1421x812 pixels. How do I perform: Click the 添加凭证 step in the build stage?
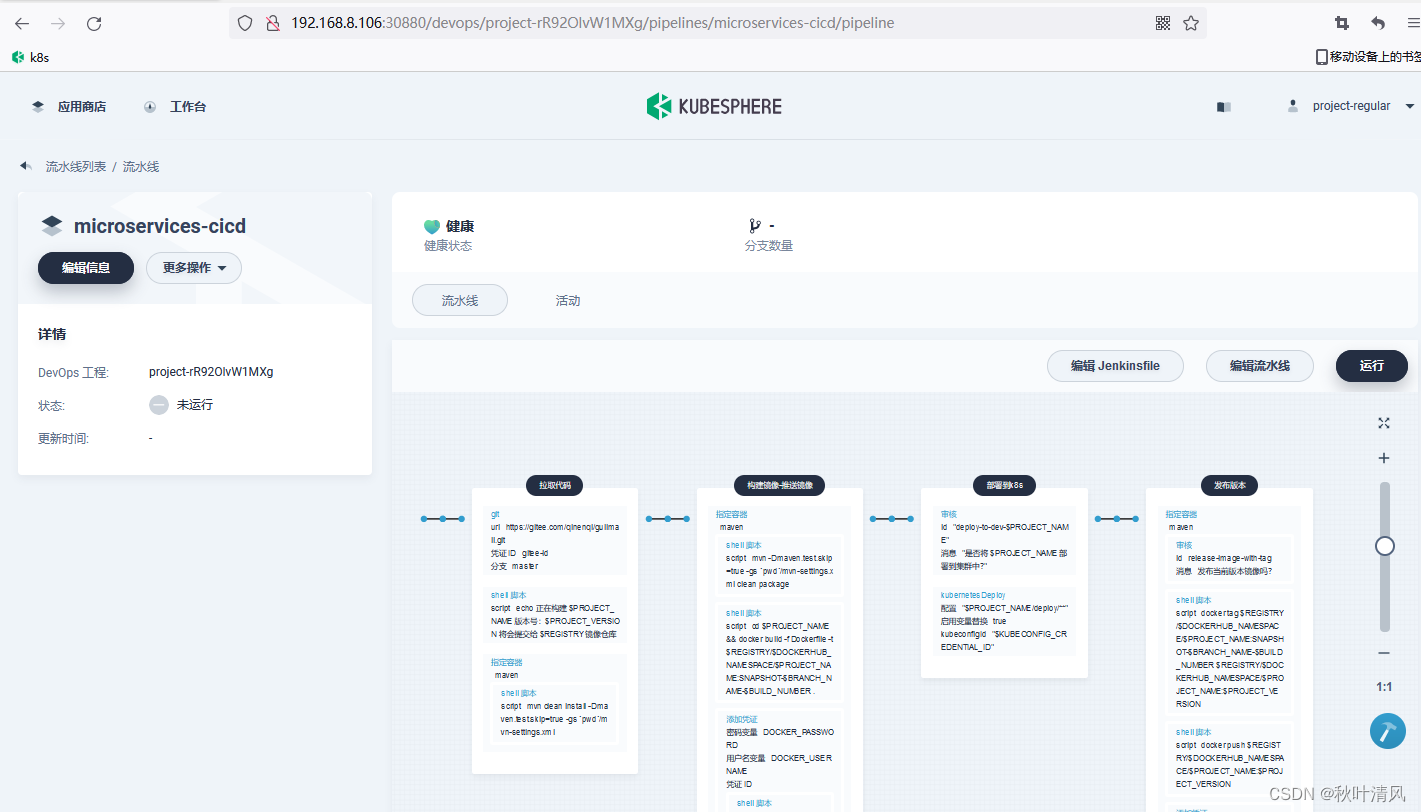780,758
